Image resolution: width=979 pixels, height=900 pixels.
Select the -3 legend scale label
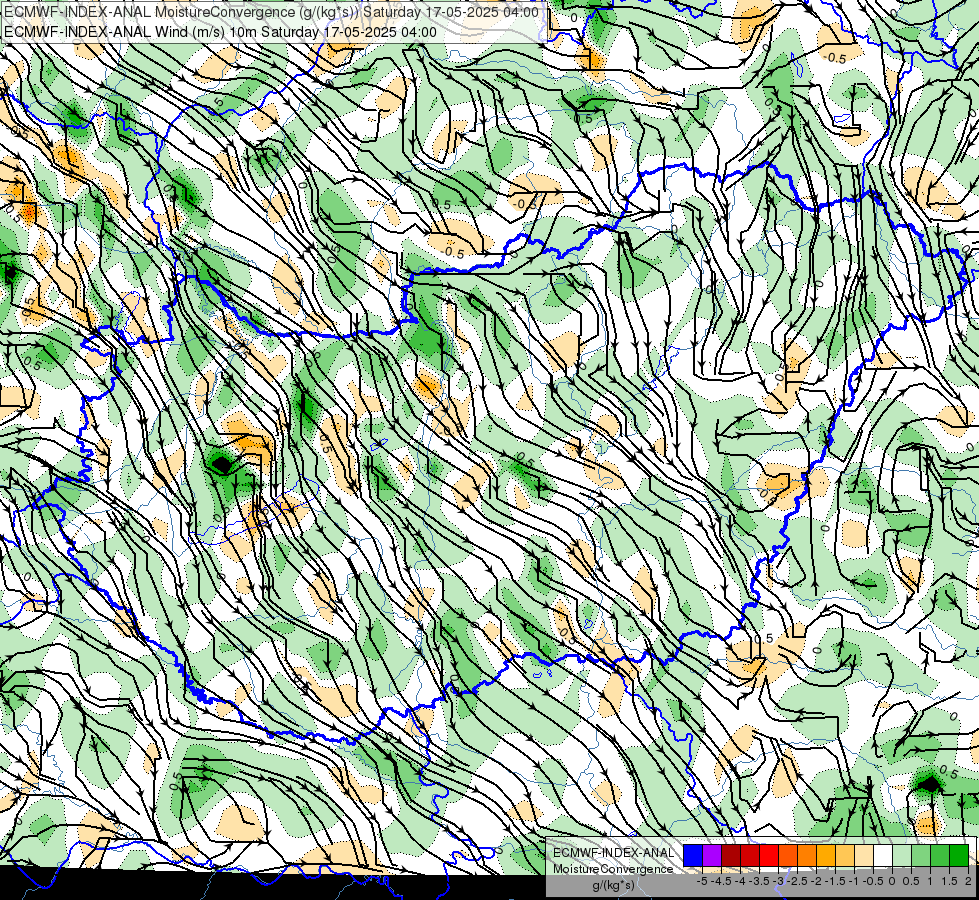779,881
